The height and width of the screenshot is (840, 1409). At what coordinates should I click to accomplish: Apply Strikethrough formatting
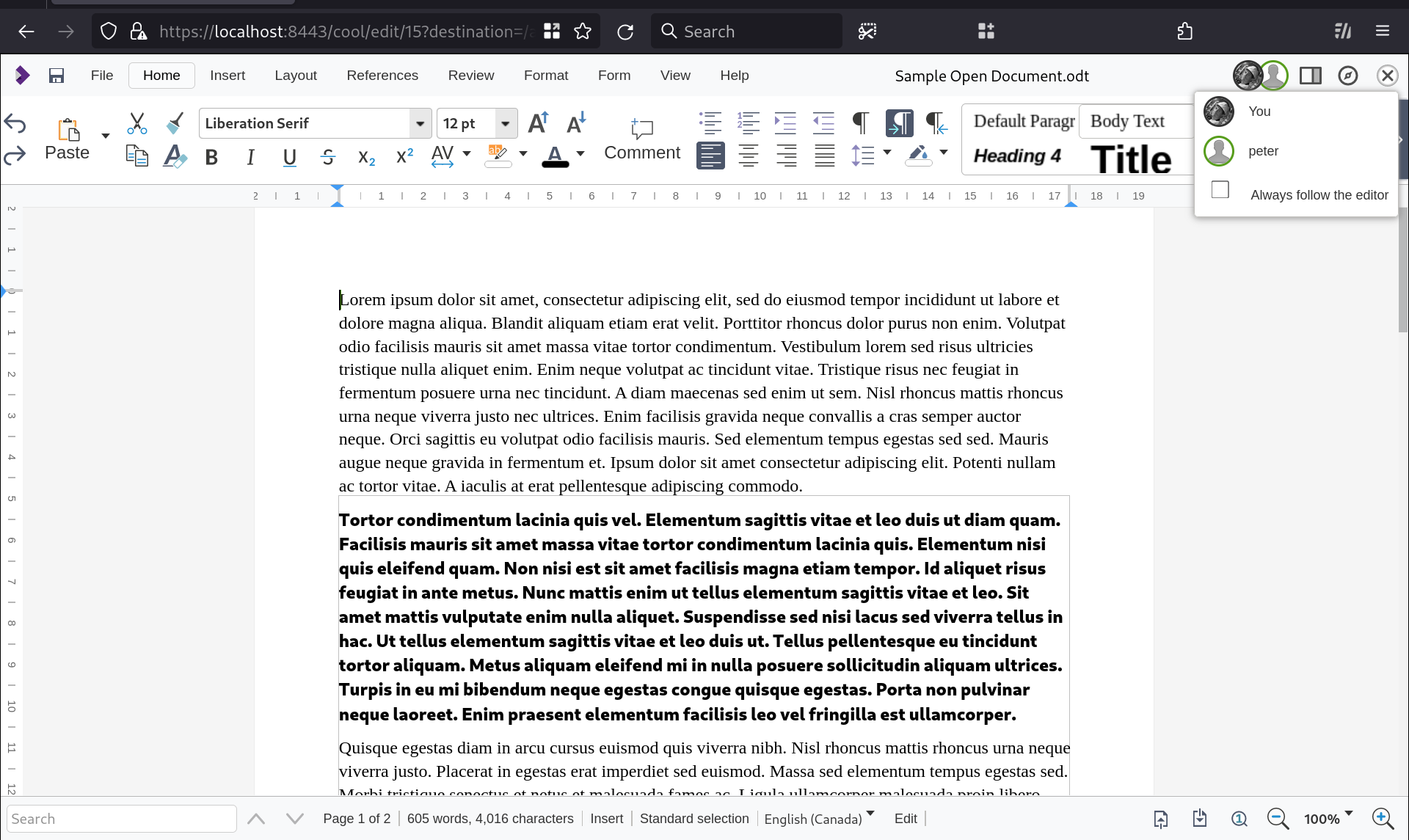pos(328,157)
